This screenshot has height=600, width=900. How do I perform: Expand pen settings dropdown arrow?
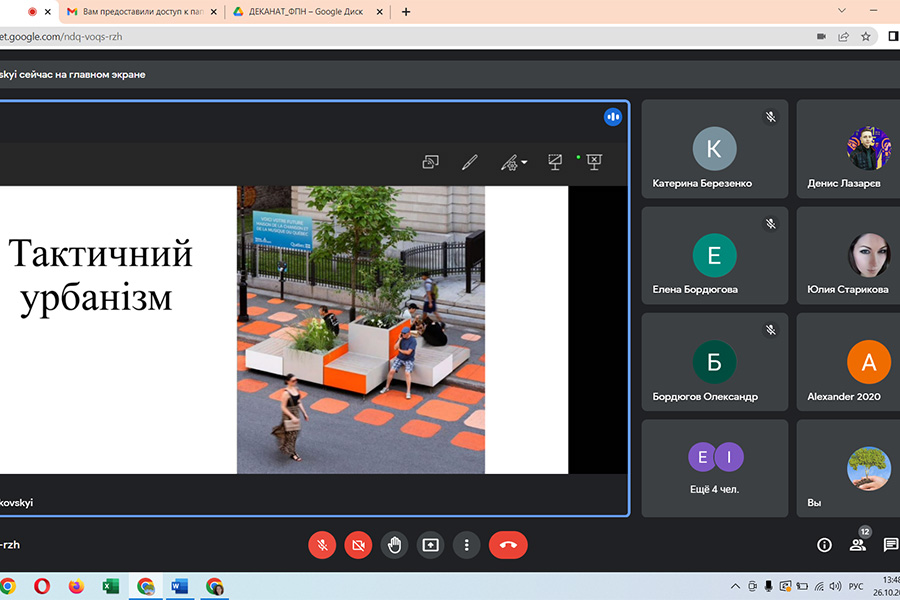(524, 163)
